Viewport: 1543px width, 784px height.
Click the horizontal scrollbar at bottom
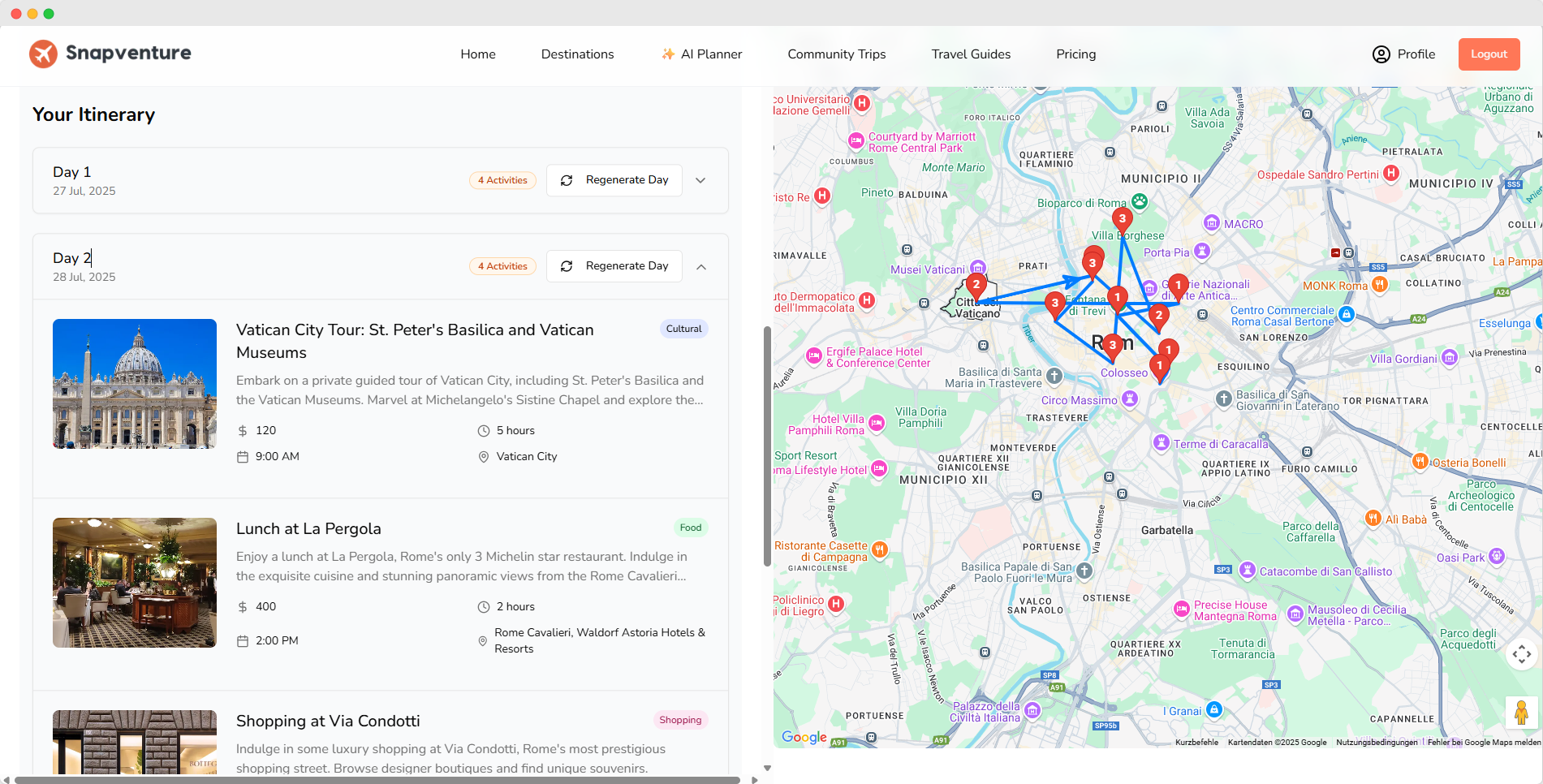(377, 780)
